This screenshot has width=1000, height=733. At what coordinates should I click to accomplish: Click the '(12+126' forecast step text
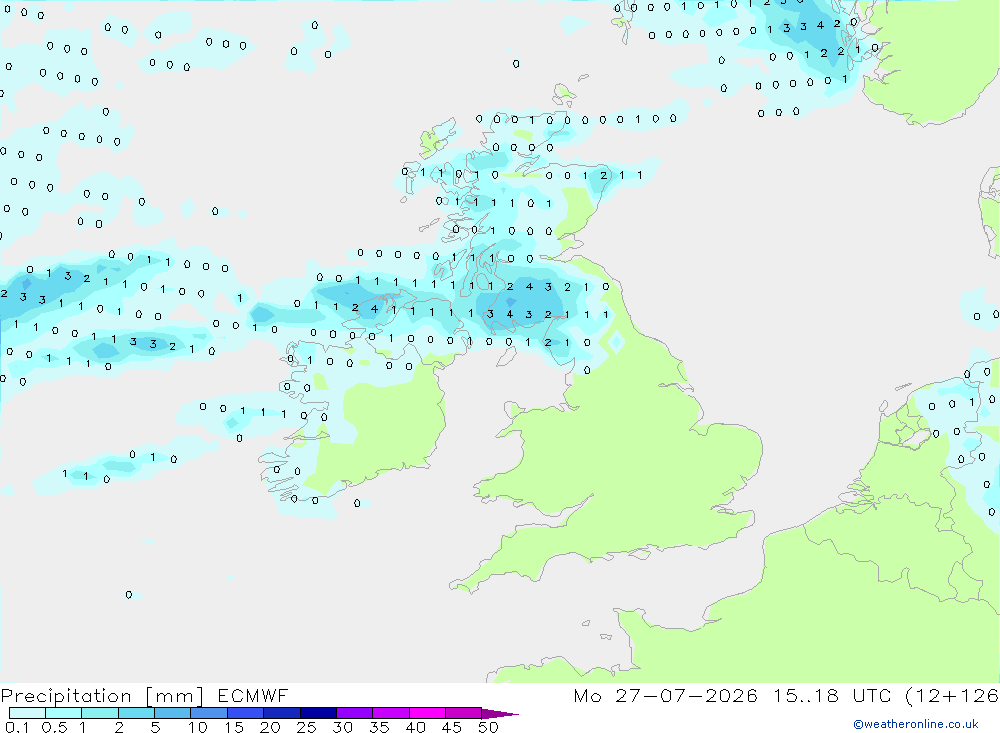tap(952, 695)
